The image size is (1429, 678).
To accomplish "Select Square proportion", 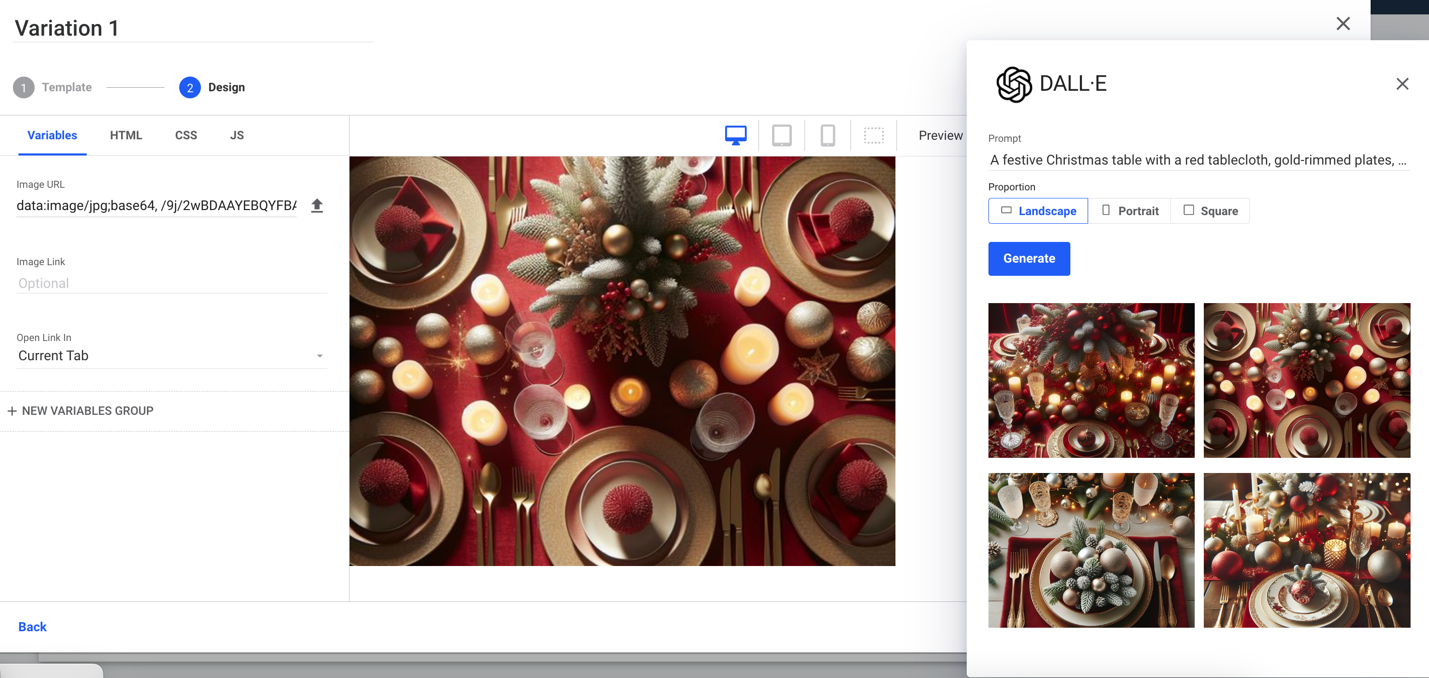I will (x=1210, y=211).
